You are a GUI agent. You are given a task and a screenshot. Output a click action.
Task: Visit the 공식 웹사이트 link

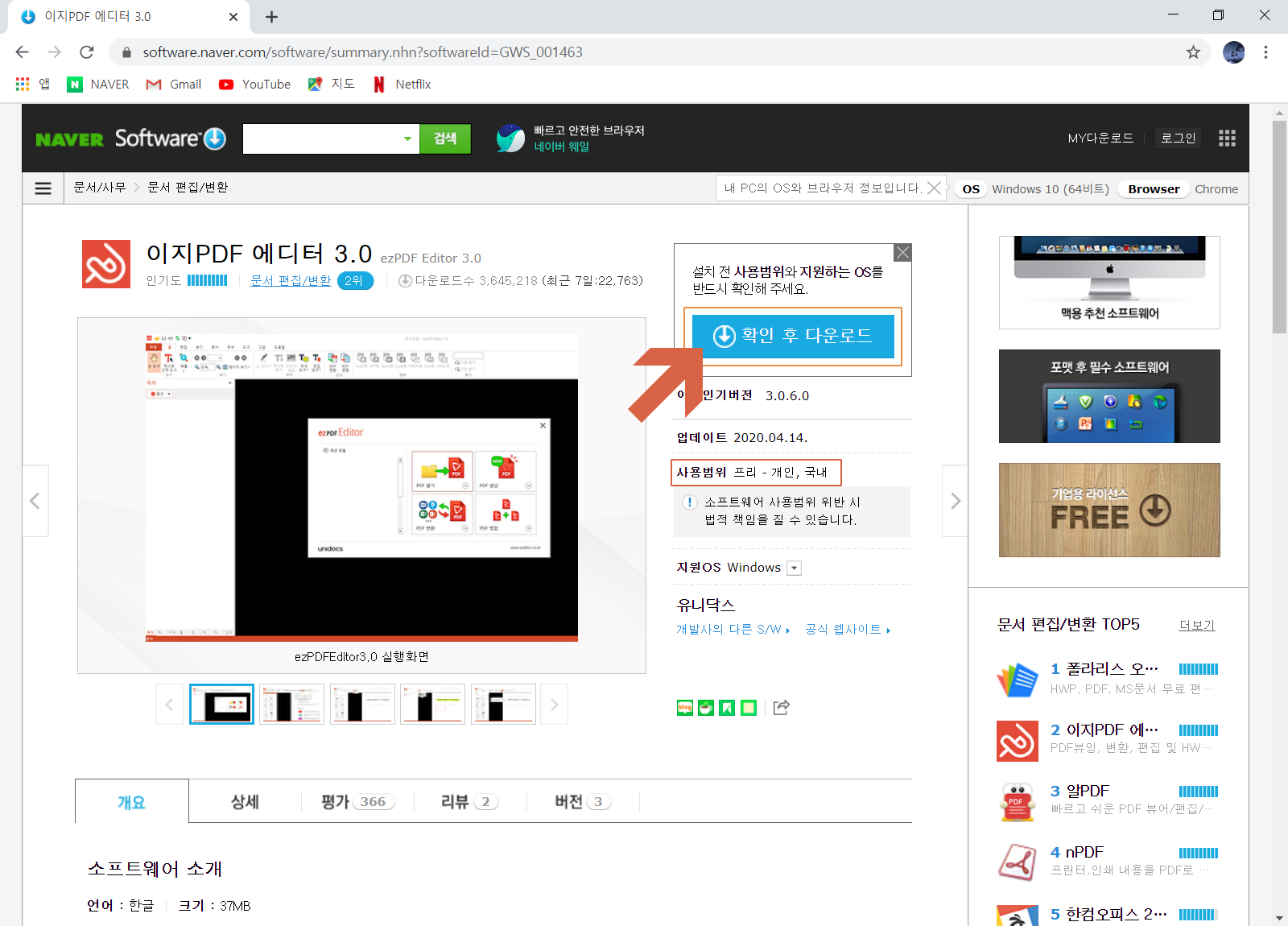[847, 630]
